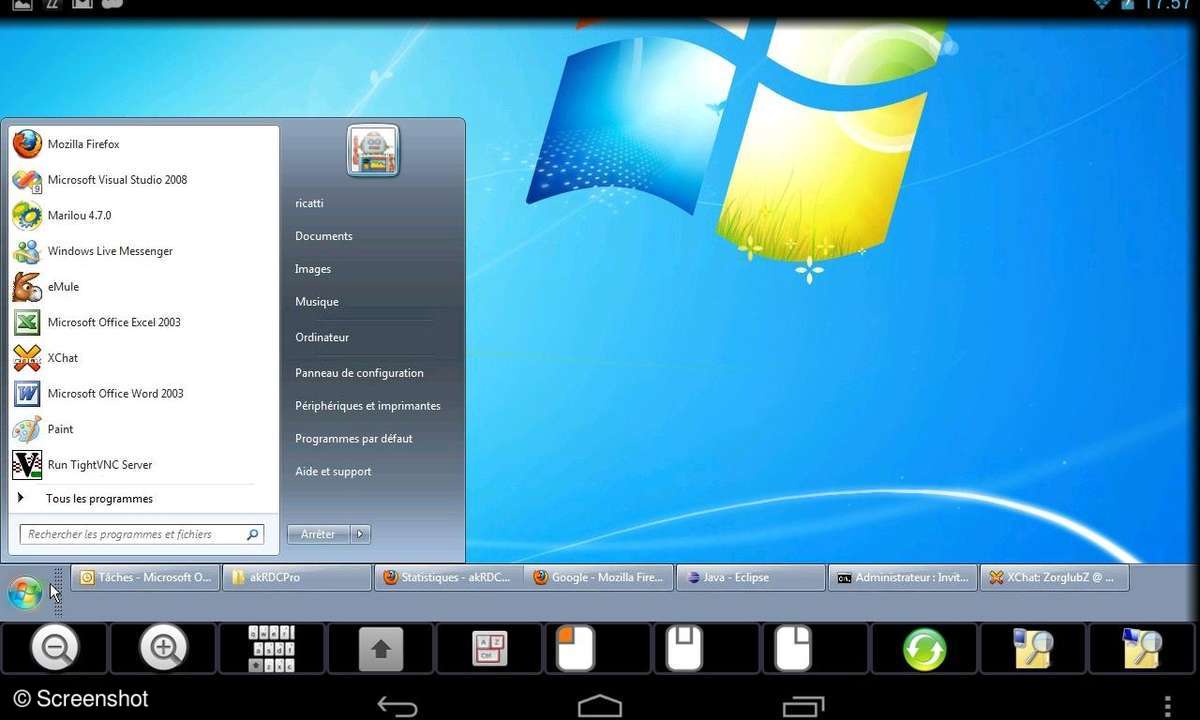
Task: Tap the Android home button
Action: 600,706
